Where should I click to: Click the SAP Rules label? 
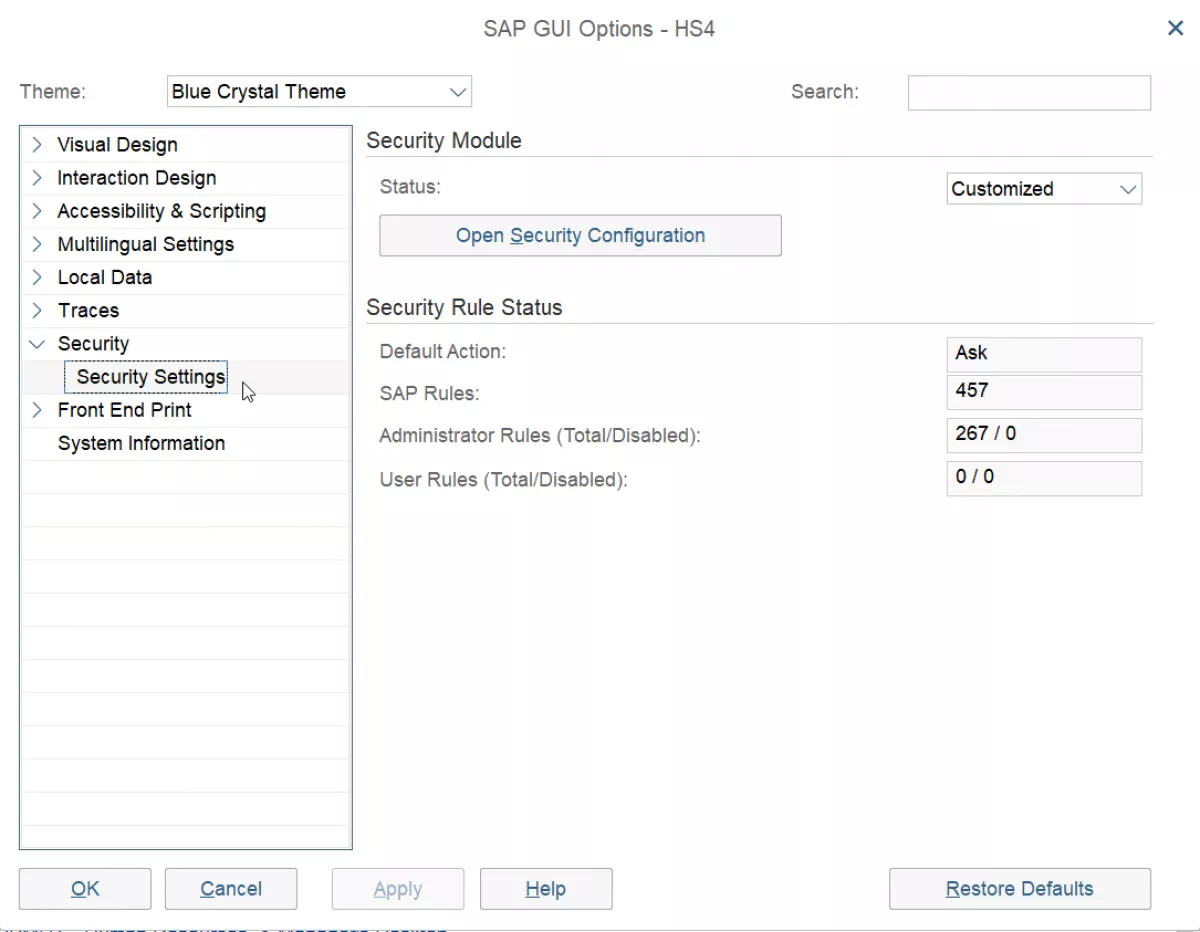point(430,394)
